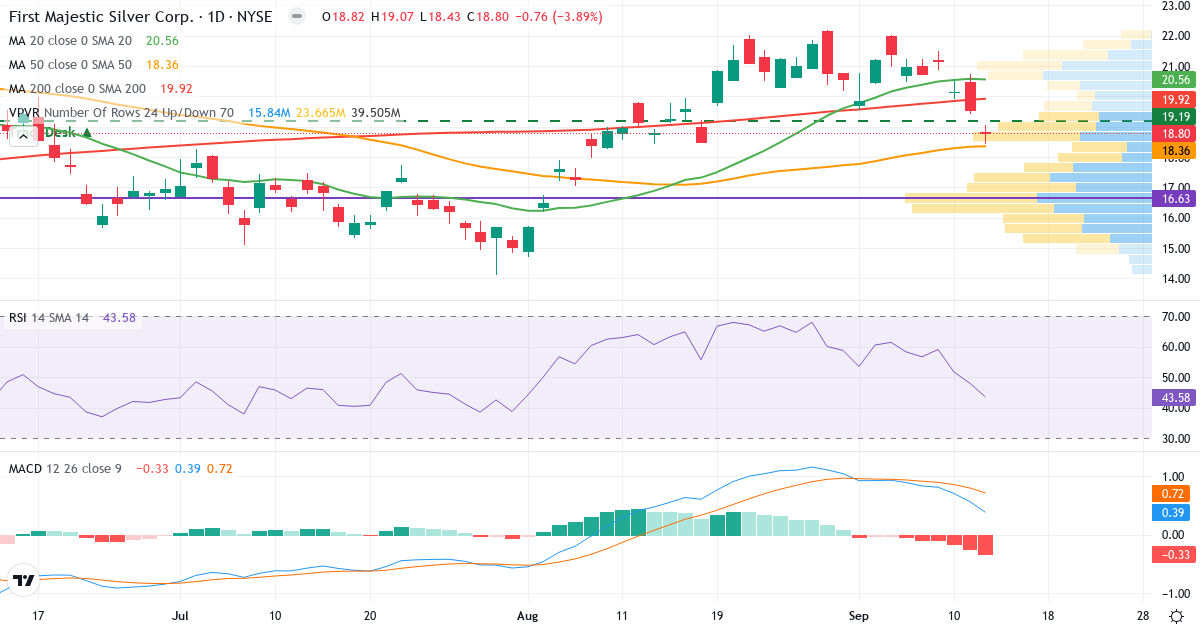Click the Sep label on time axis
Screen dimensions: 1200x630
coord(859,614)
